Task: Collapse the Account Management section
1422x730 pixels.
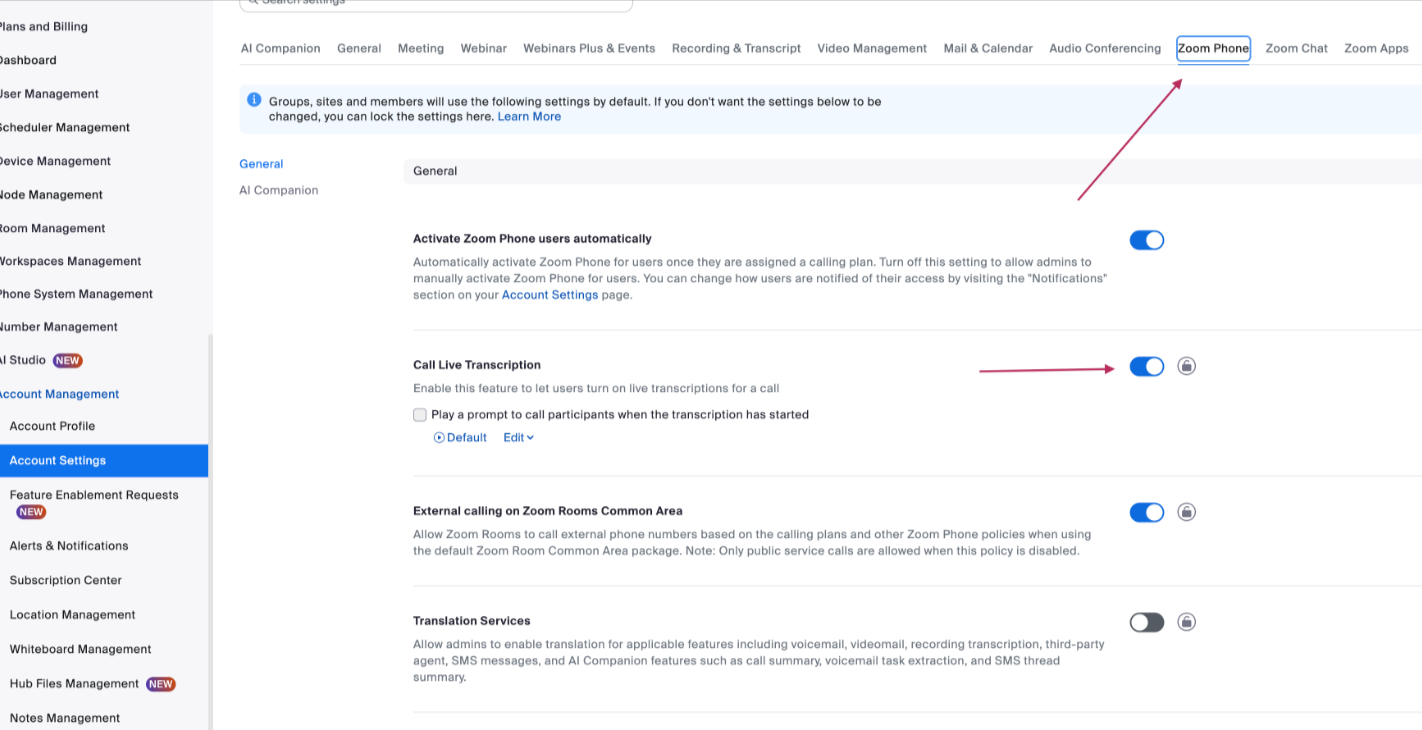Action: [x=59, y=394]
